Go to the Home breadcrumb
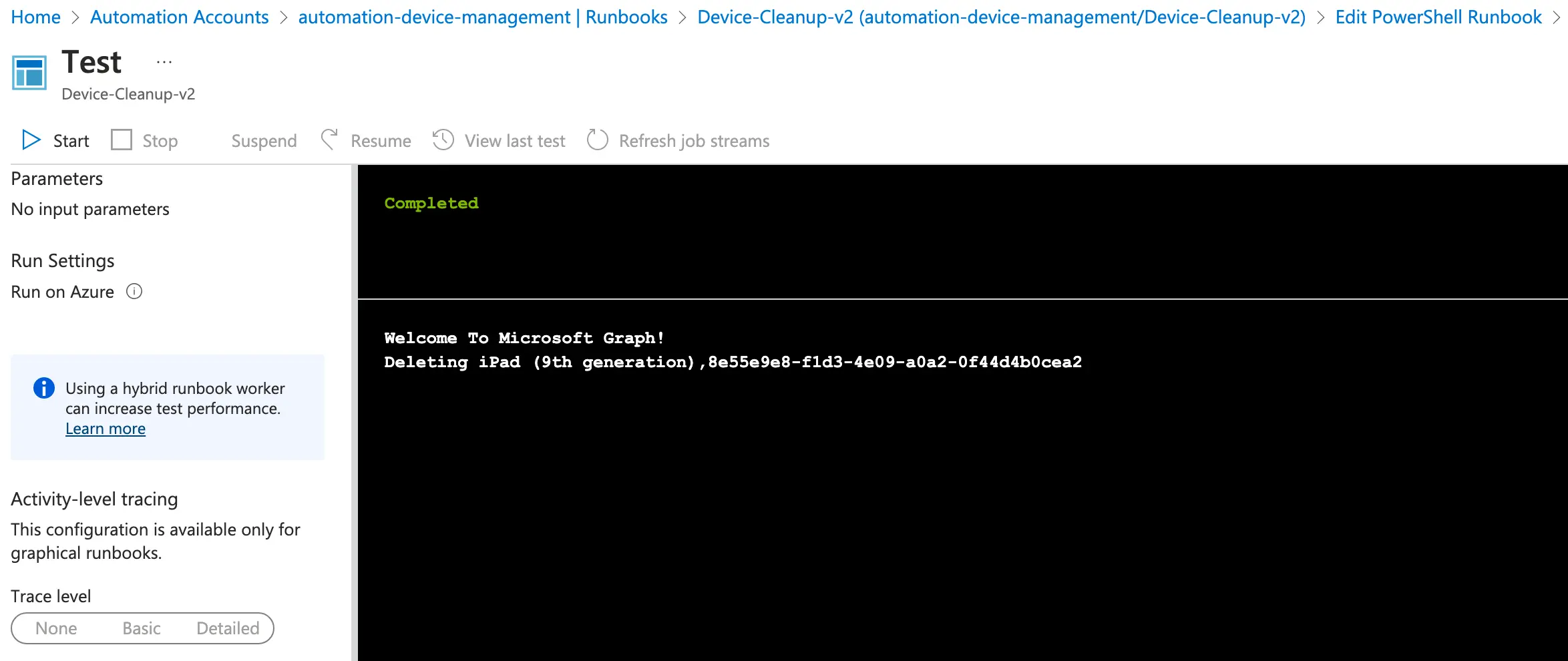1568x661 pixels. click(x=35, y=17)
